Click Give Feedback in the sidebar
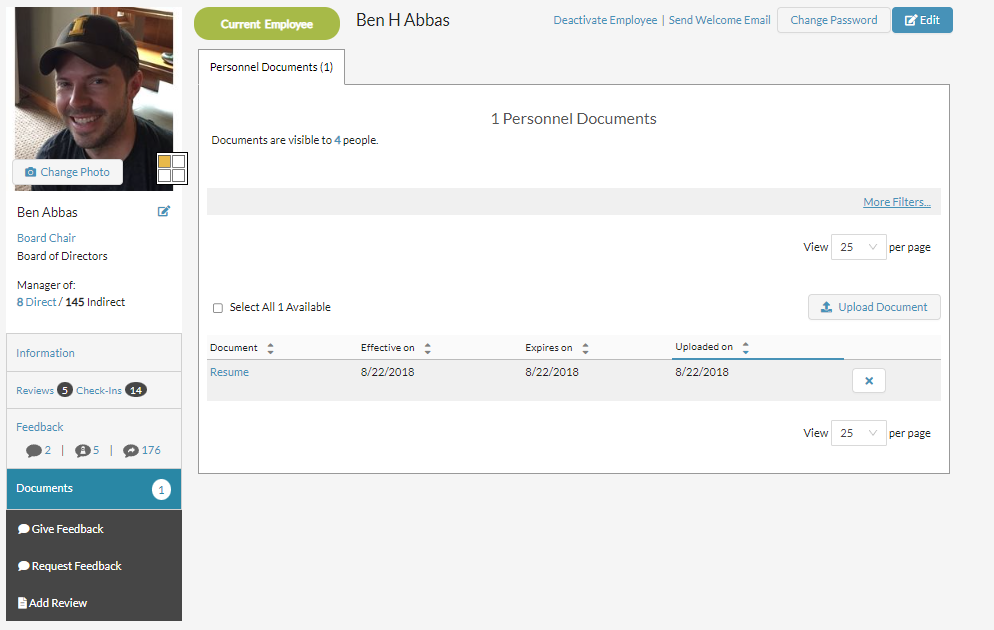Viewport: 994px width, 630px height. pyautogui.click(x=61, y=529)
